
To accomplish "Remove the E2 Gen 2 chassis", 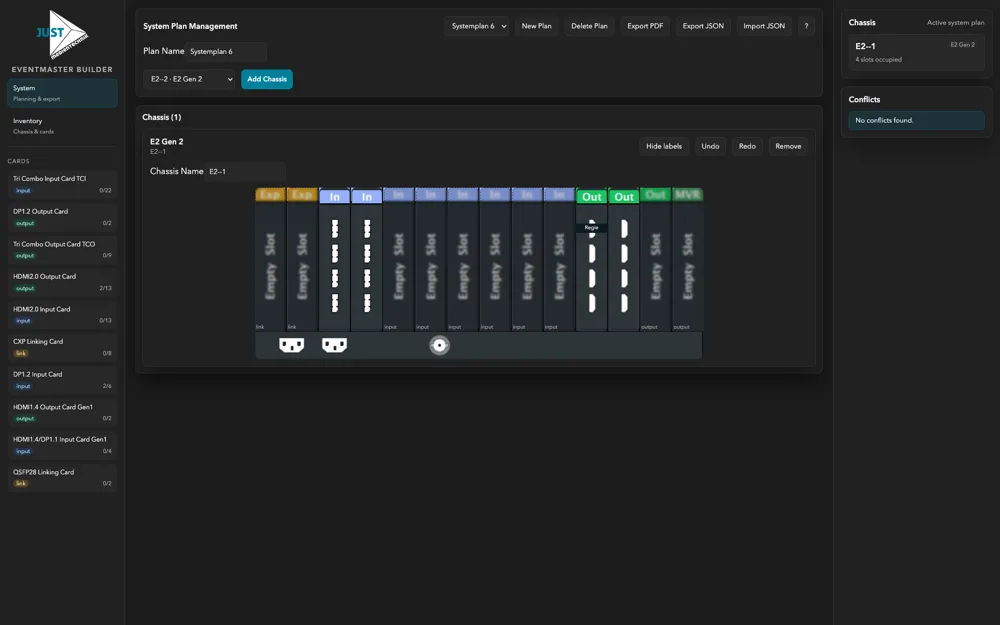I will tap(788, 146).
